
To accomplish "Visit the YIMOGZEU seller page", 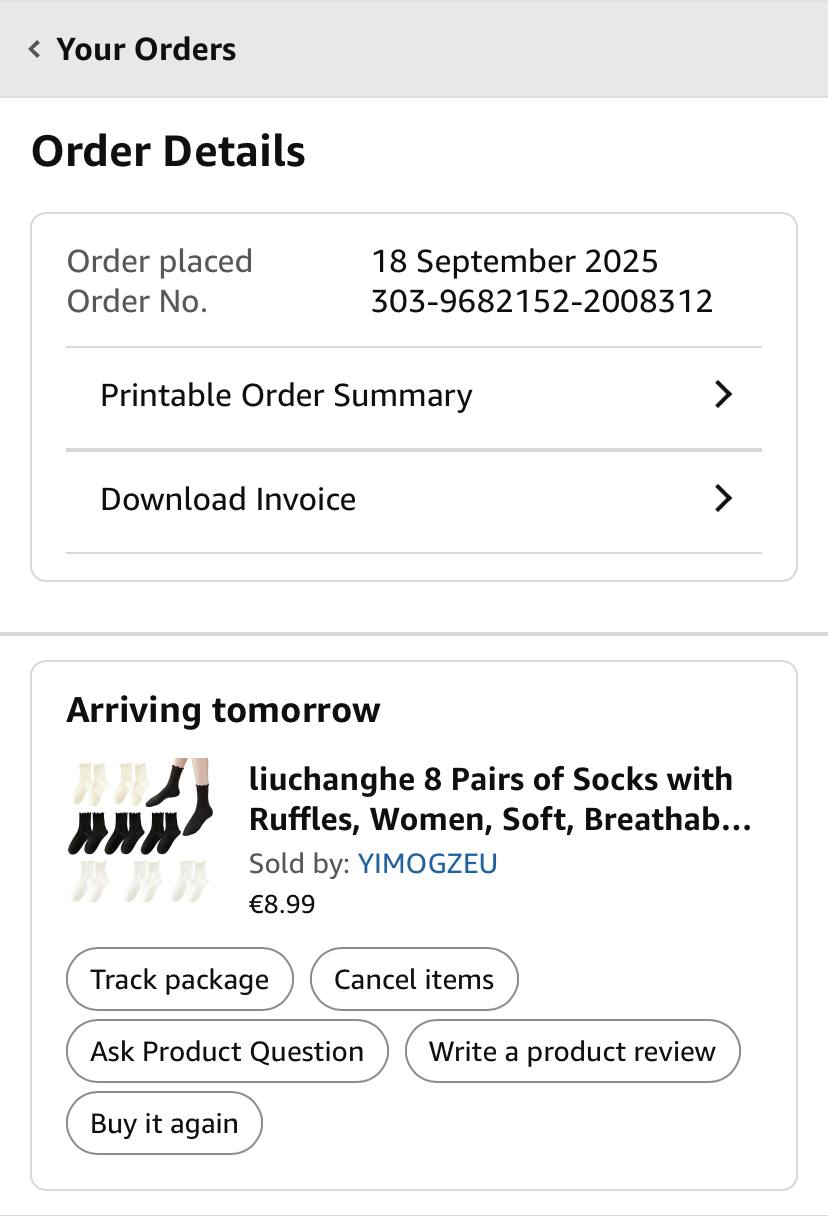I will coord(427,863).
